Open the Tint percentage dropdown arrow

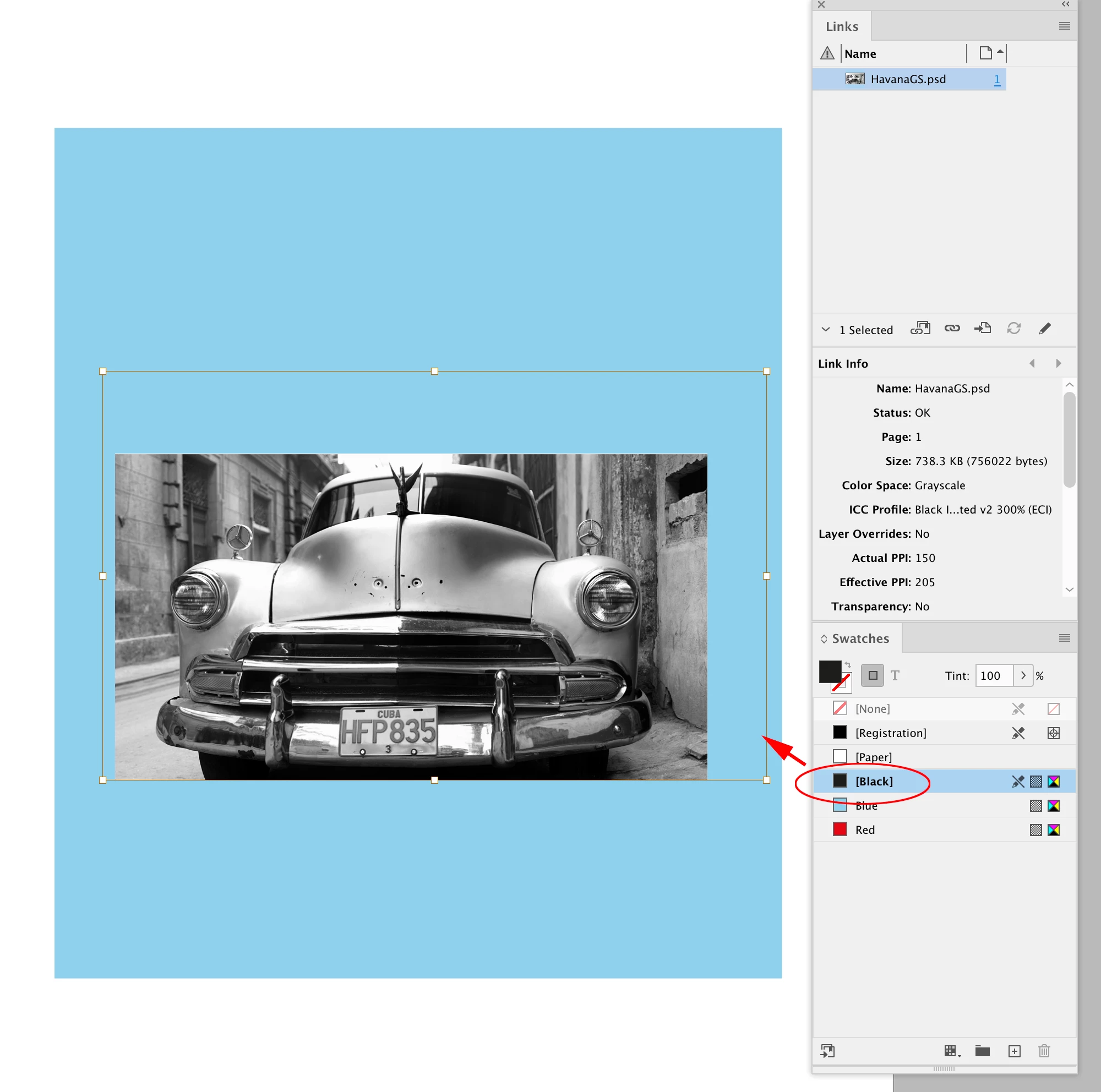click(1023, 675)
